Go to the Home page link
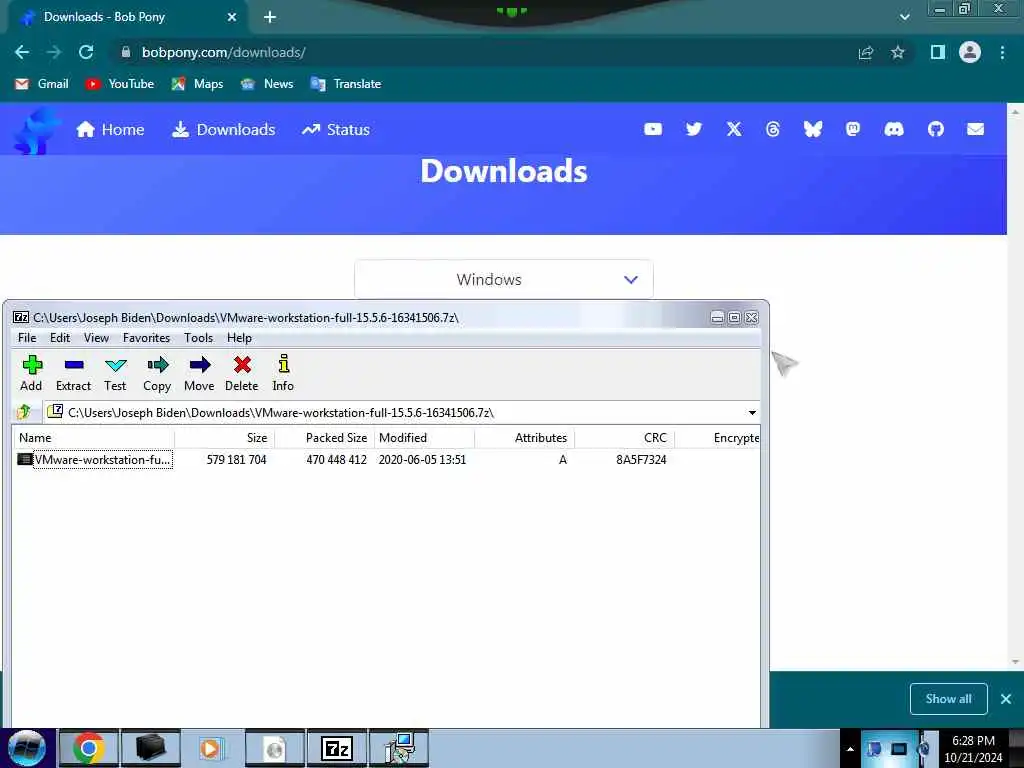 110,129
